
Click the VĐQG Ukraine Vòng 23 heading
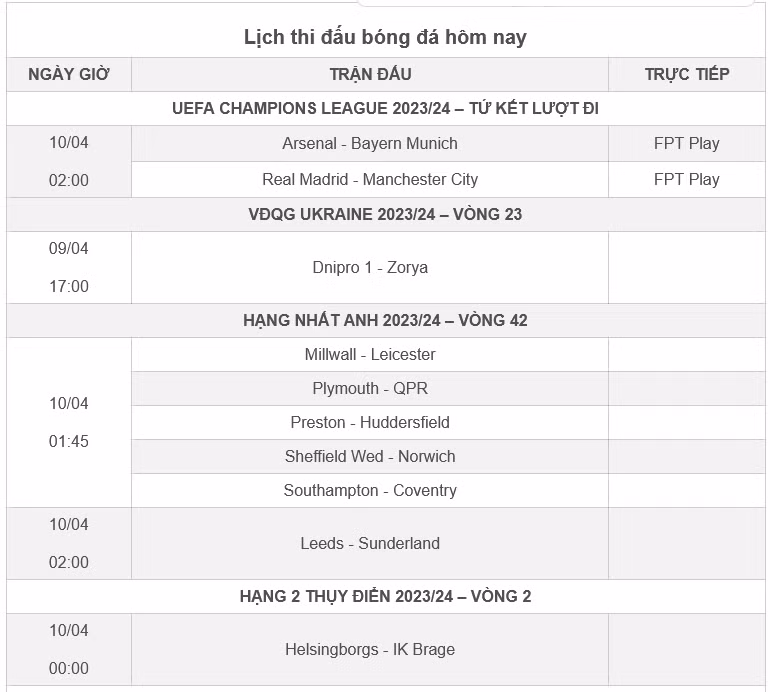pos(385,214)
